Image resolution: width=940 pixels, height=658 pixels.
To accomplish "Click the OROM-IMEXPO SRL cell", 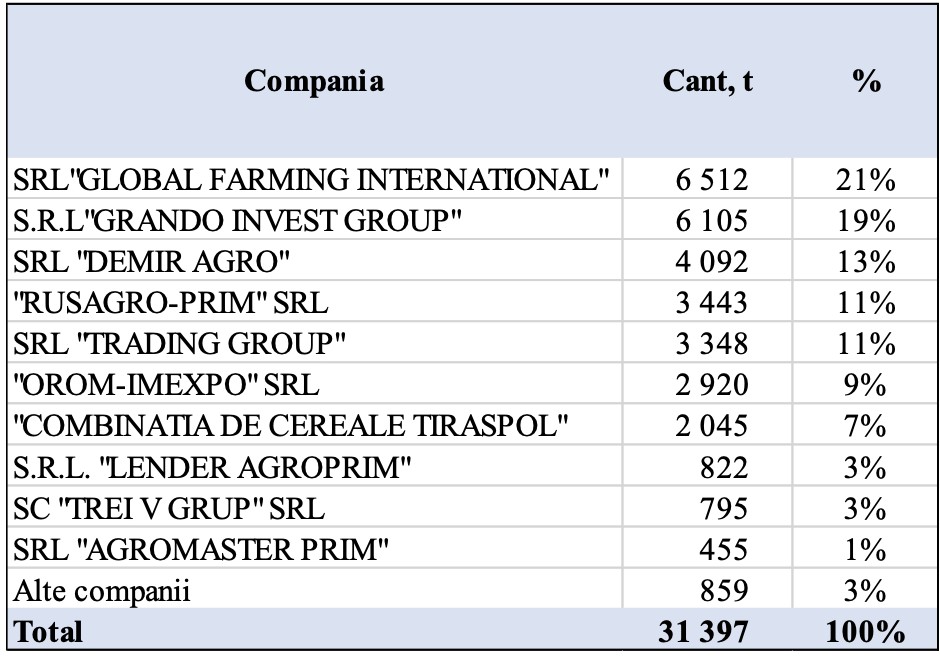I will point(168,386).
